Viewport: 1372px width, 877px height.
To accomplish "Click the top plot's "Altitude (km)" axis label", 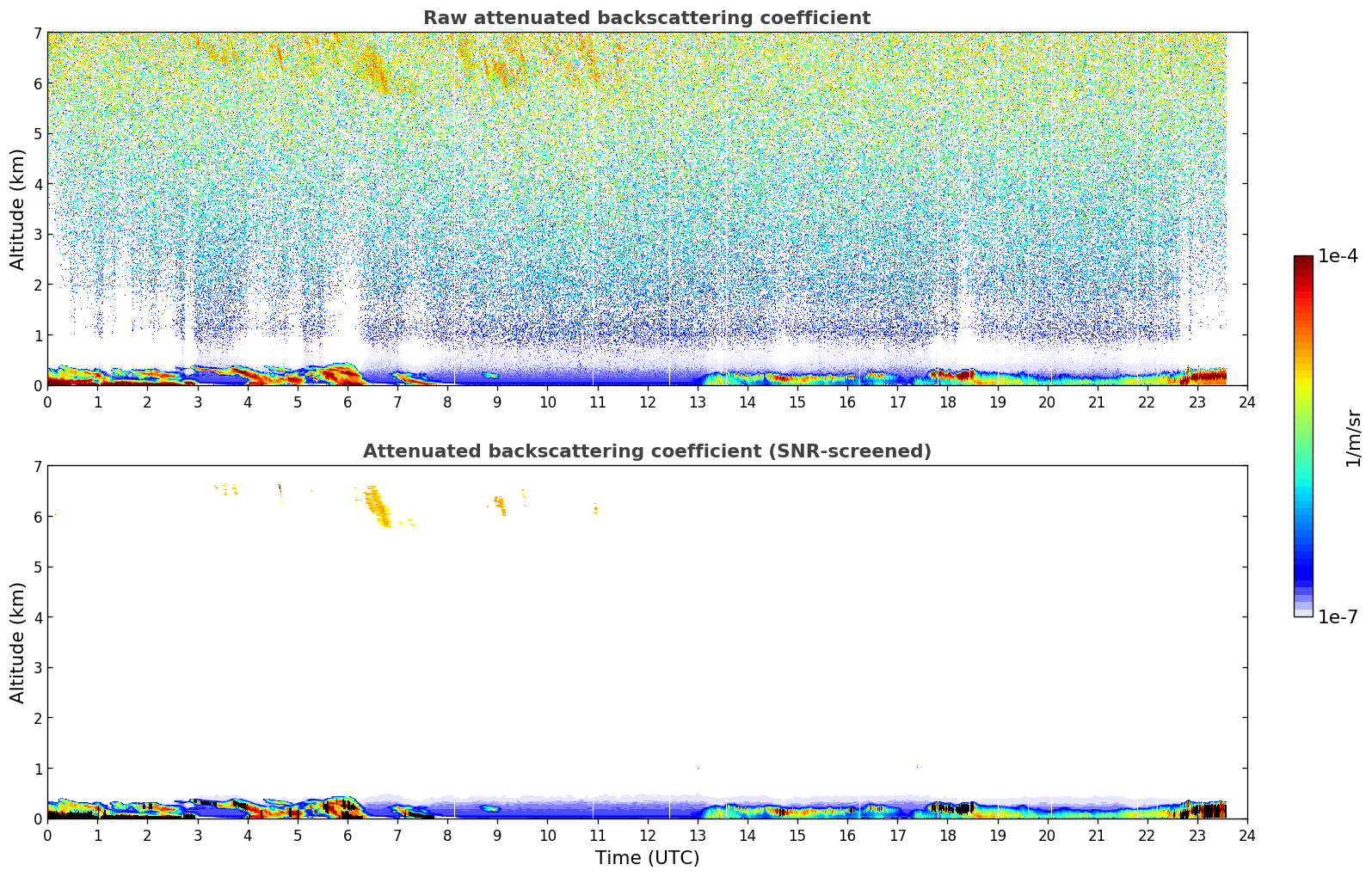I will click(18, 209).
